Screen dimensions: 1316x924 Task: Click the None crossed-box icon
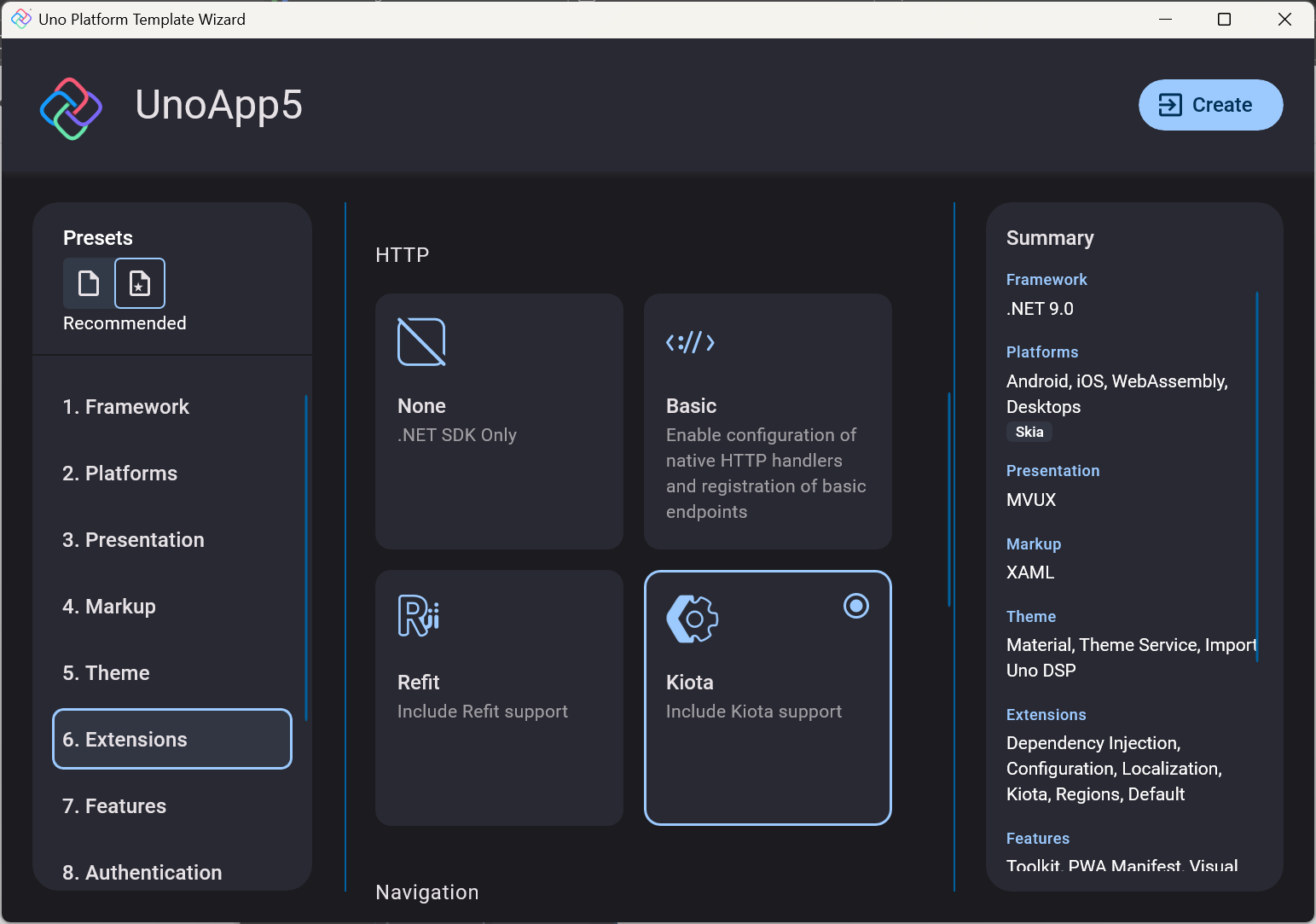(421, 342)
